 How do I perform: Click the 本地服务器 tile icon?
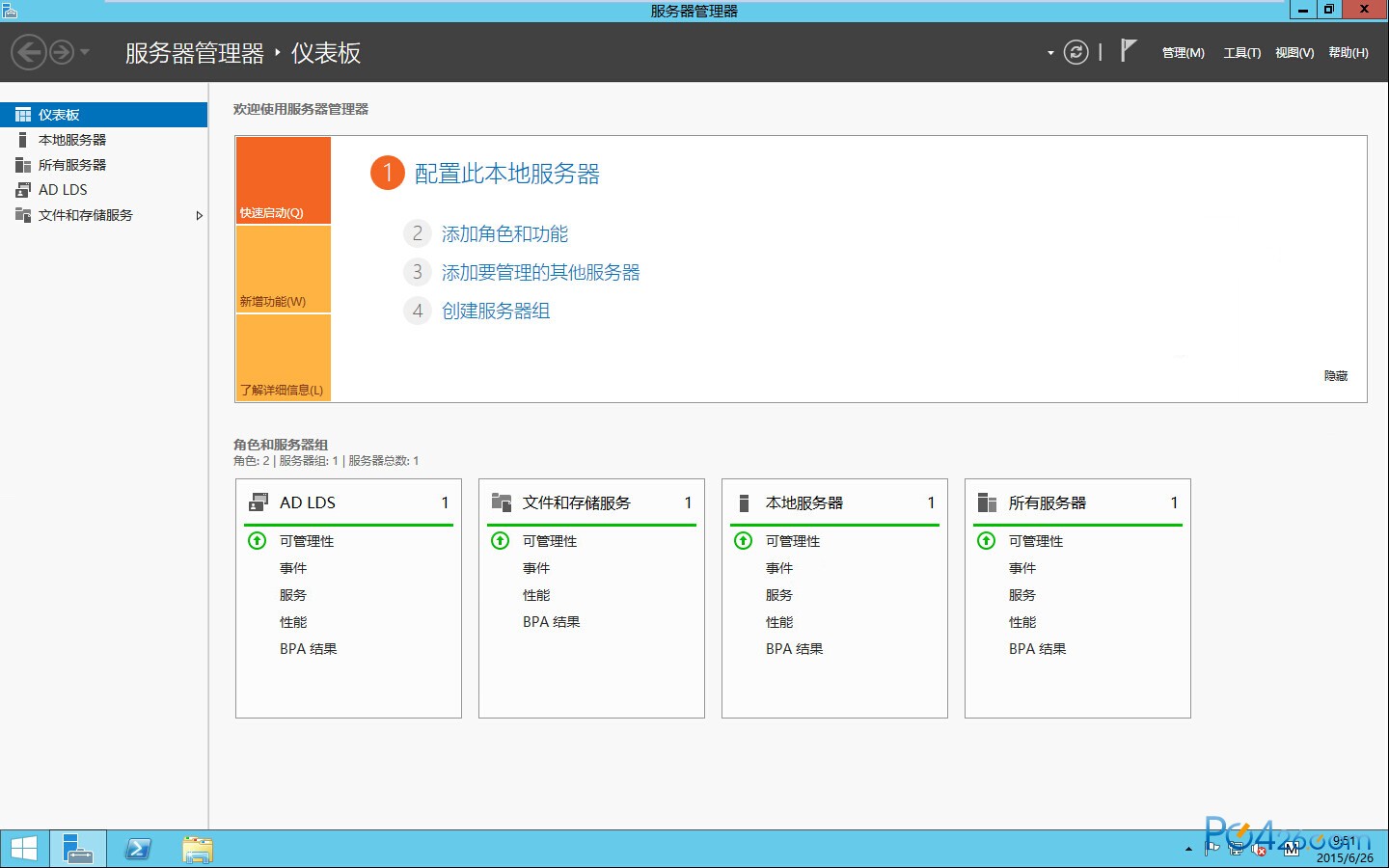coord(744,502)
